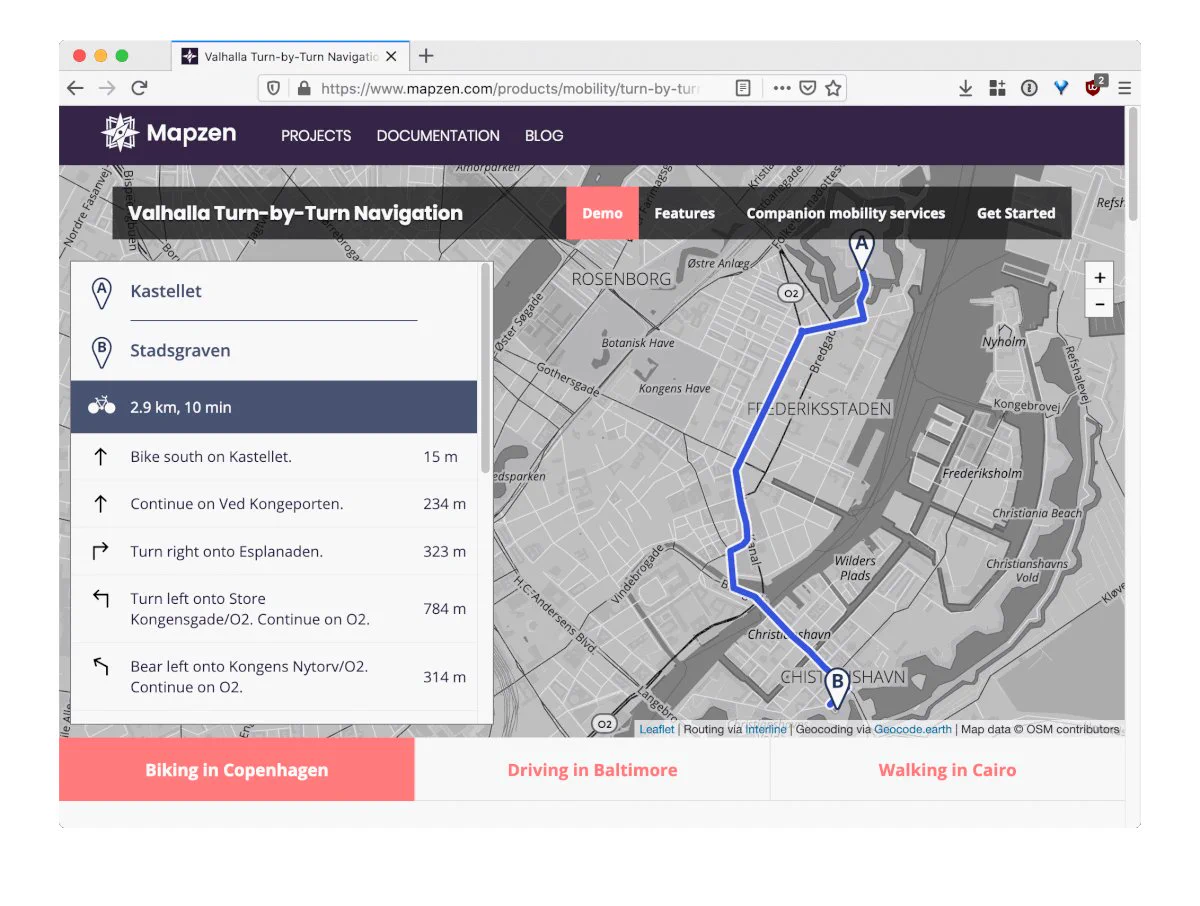Select the Biking in Copenhagen demo
Viewport: 1200px width, 906px height.
[237, 770]
